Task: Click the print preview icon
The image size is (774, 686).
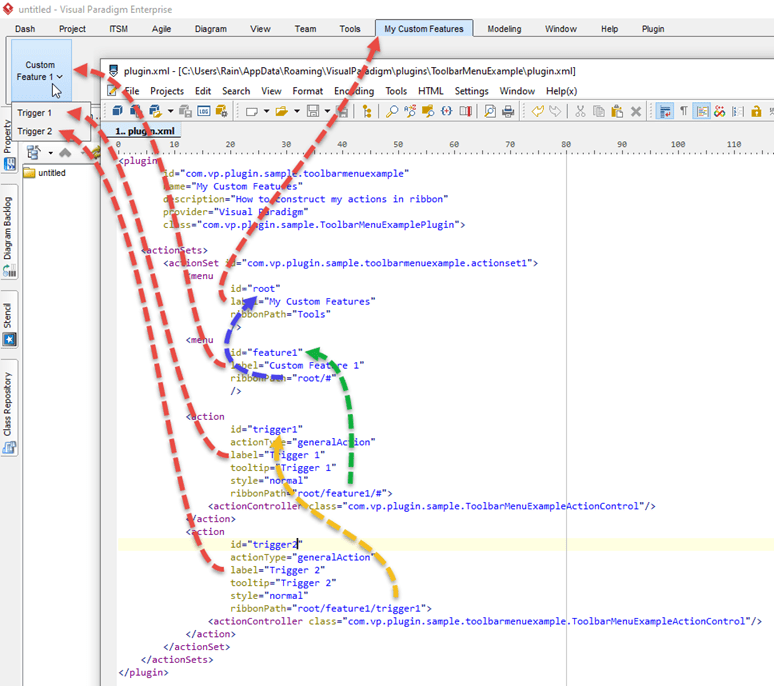Action: (x=490, y=111)
